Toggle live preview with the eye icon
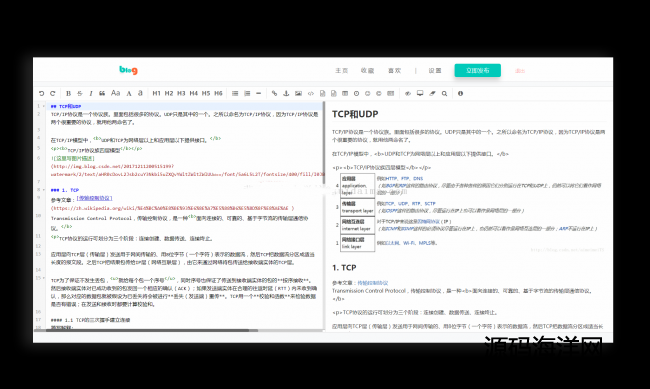 coord(408,93)
